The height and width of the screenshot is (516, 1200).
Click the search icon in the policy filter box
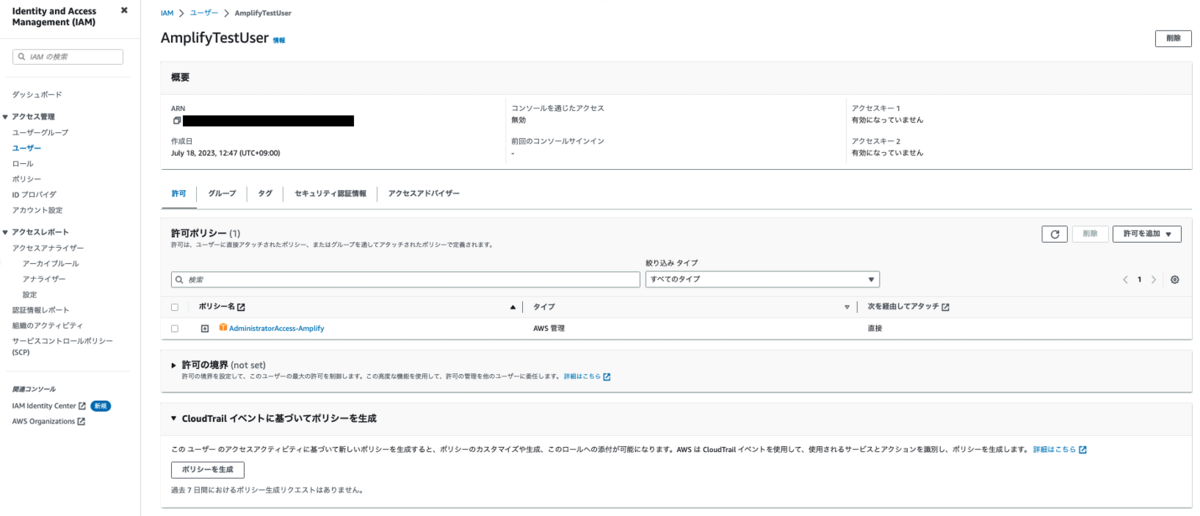tap(180, 280)
